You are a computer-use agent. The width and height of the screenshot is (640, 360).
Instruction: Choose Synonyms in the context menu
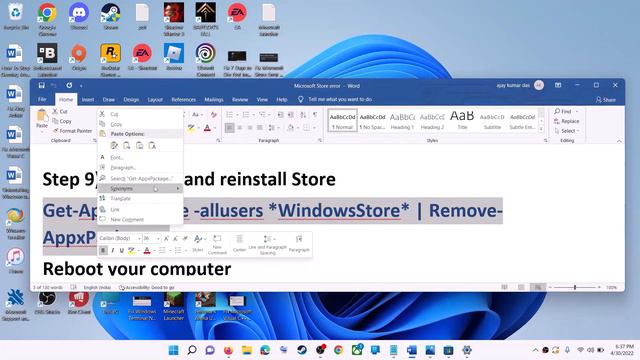coord(140,189)
